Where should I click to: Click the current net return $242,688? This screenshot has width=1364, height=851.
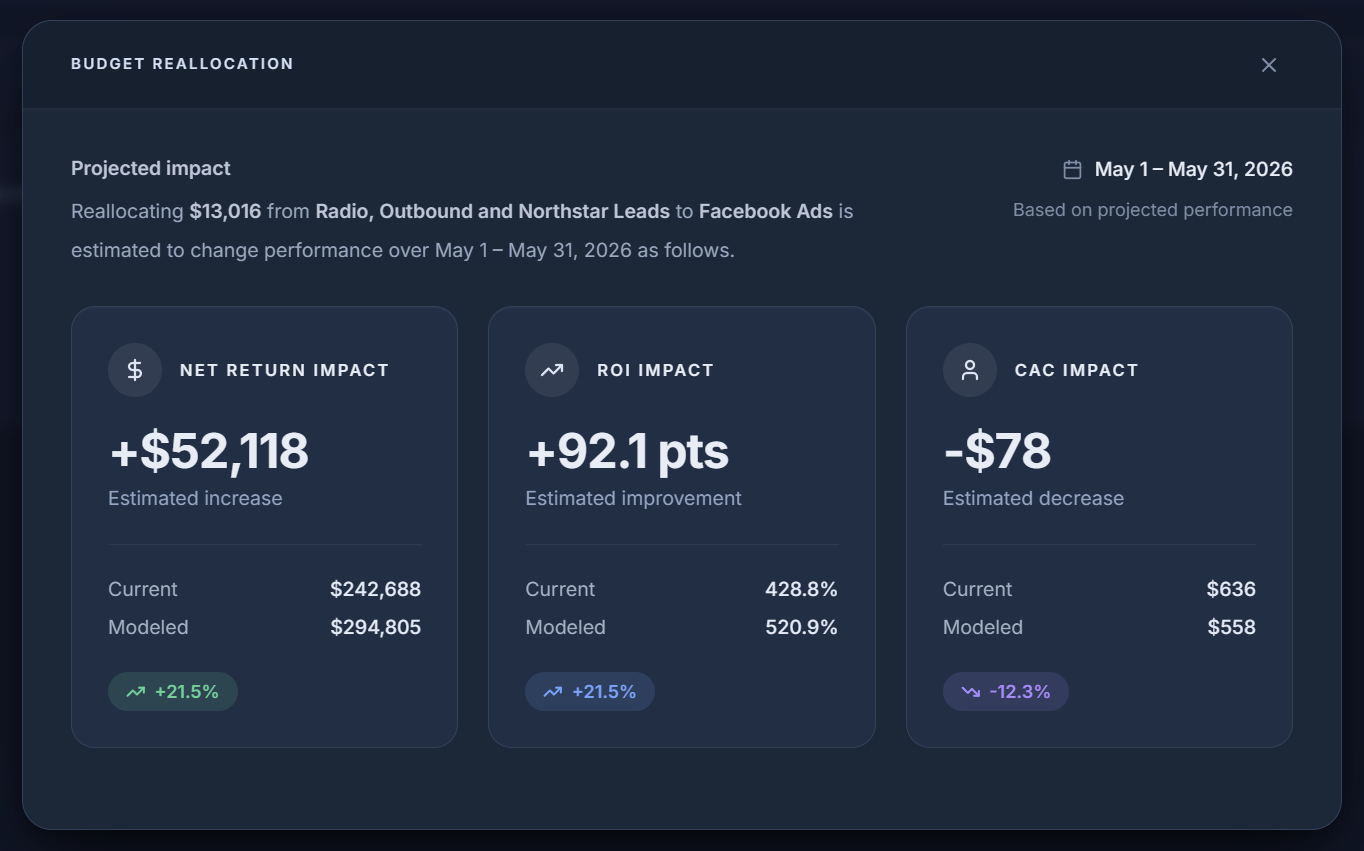tap(376, 589)
